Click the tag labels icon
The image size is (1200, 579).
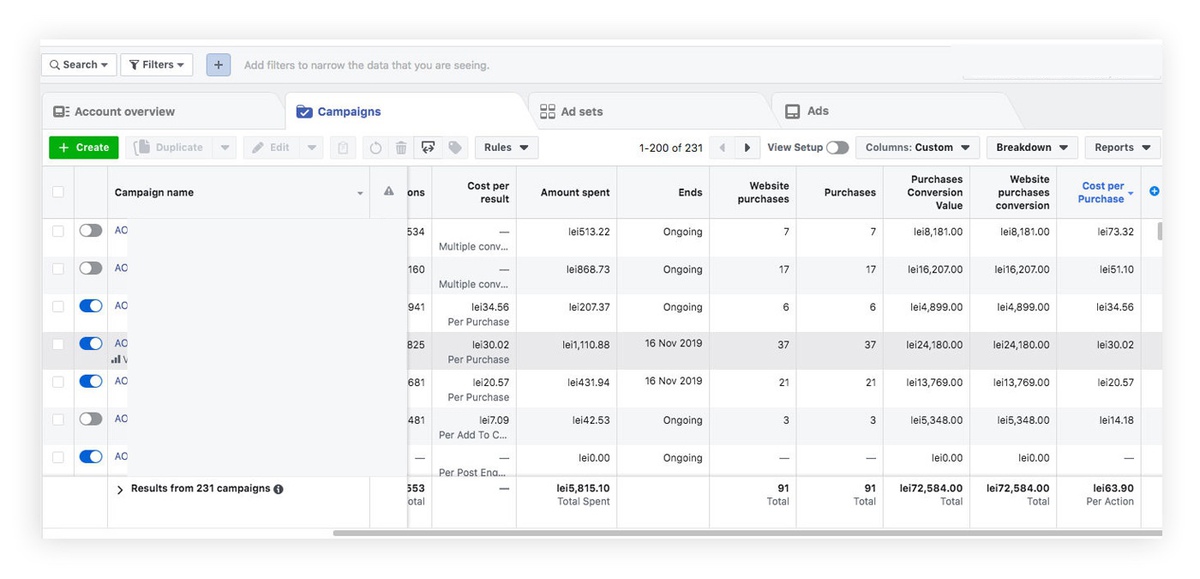coord(455,148)
